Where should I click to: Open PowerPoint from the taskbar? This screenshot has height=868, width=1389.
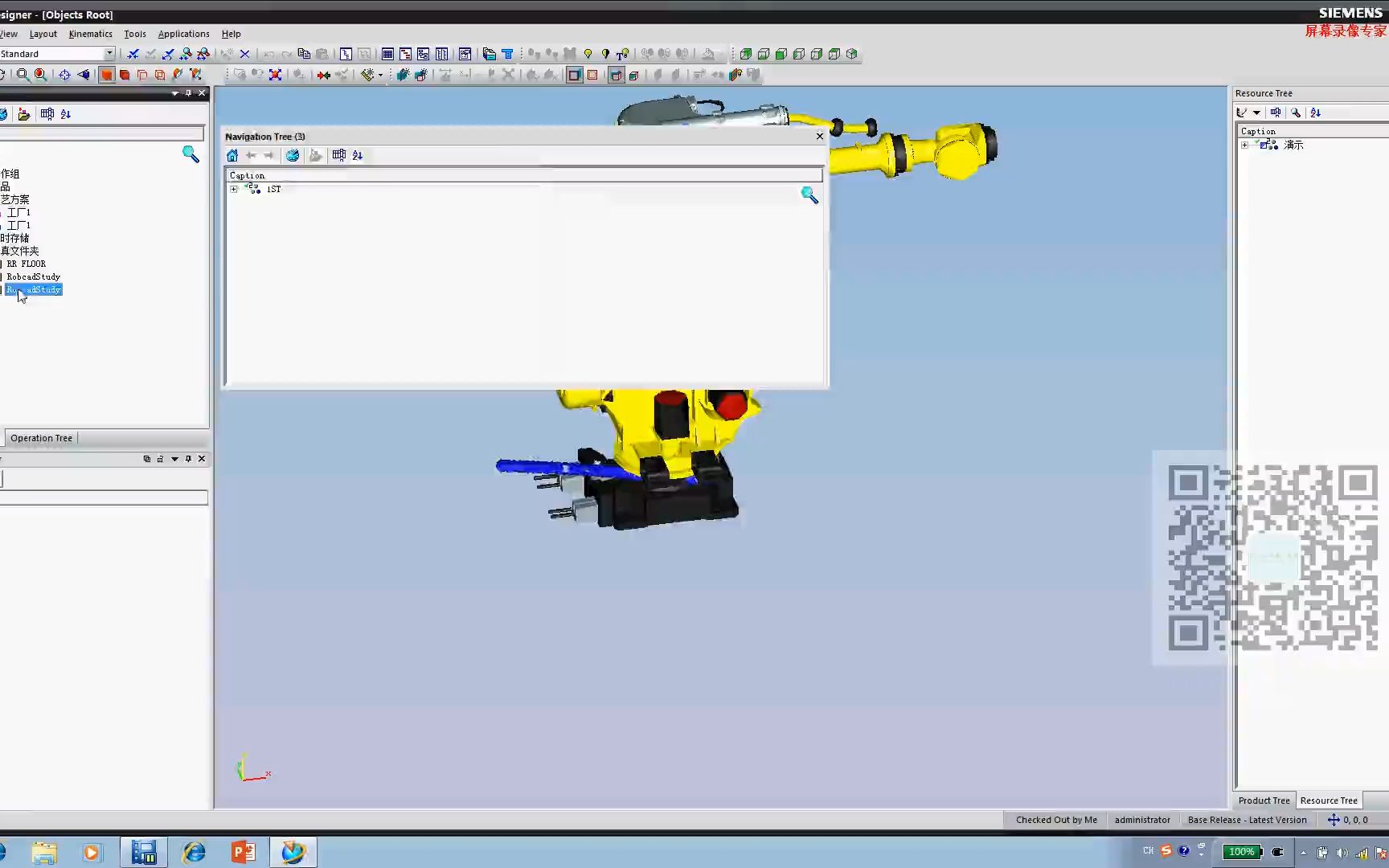[x=244, y=852]
